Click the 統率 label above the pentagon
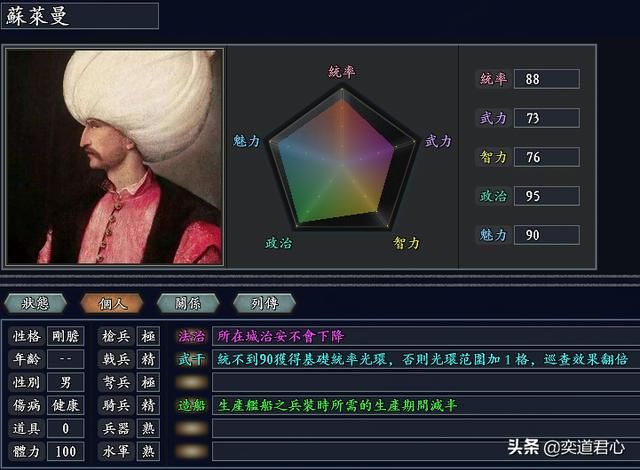This screenshot has height=470, width=640. [342, 72]
